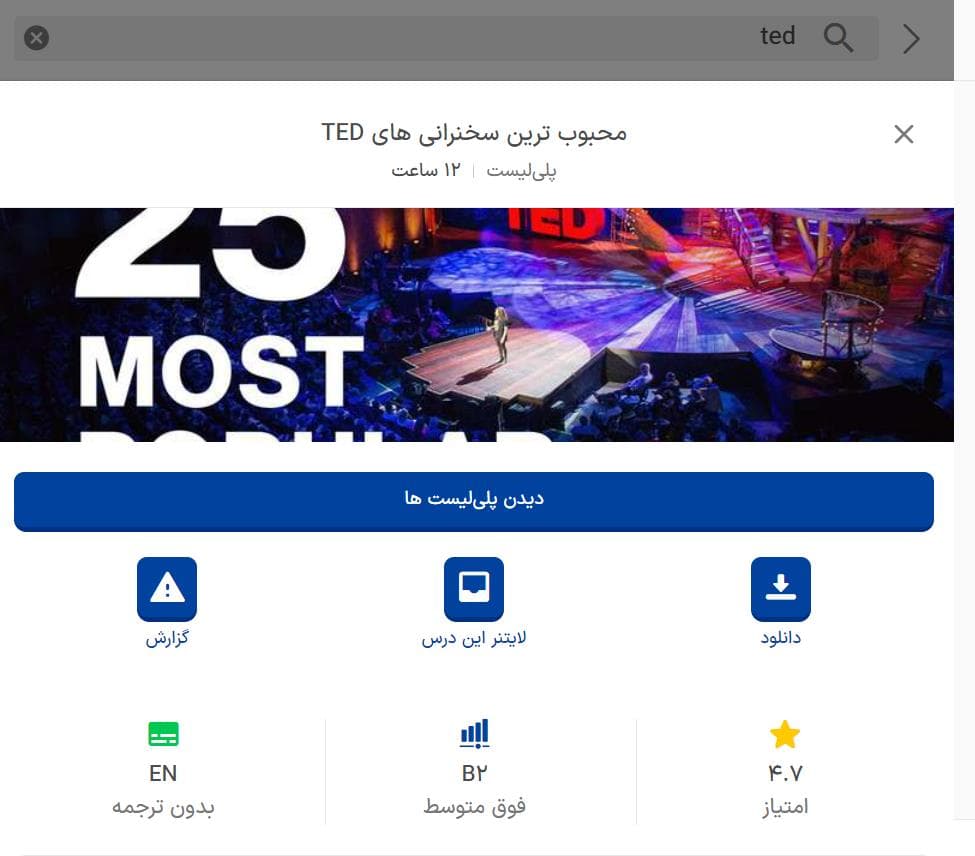
Task: Click the 'پلی‌لیست' type label
Action: pyautogui.click(x=521, y=170)
